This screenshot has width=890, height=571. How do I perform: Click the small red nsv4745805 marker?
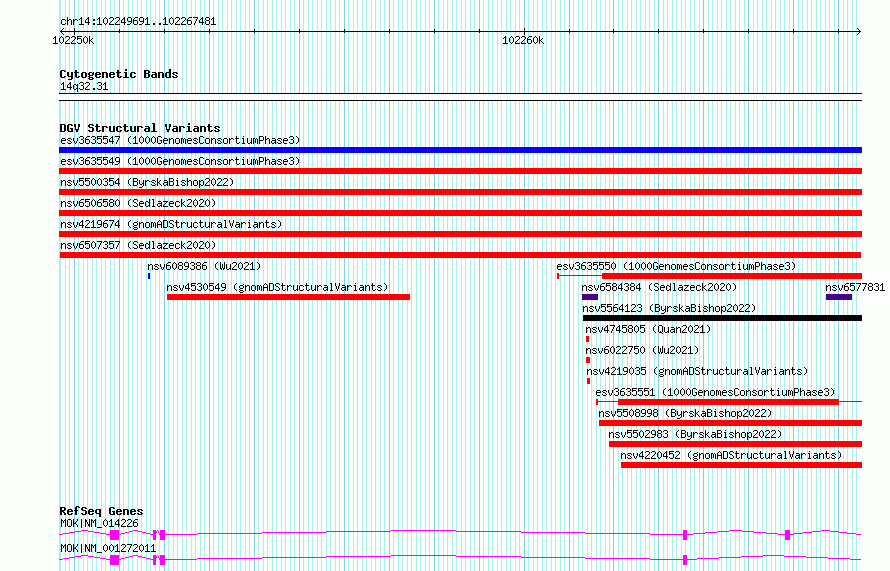point(587,339)
